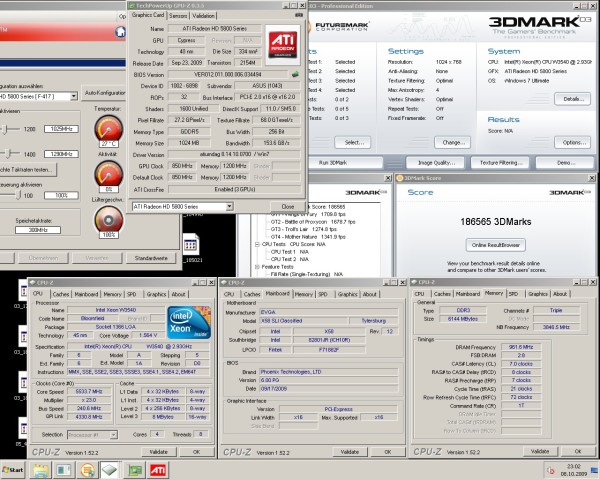Select the GT2 - Battle of Proxycon result row
Viewport: 600px width, 480px height.
click(x=313, y=222)
